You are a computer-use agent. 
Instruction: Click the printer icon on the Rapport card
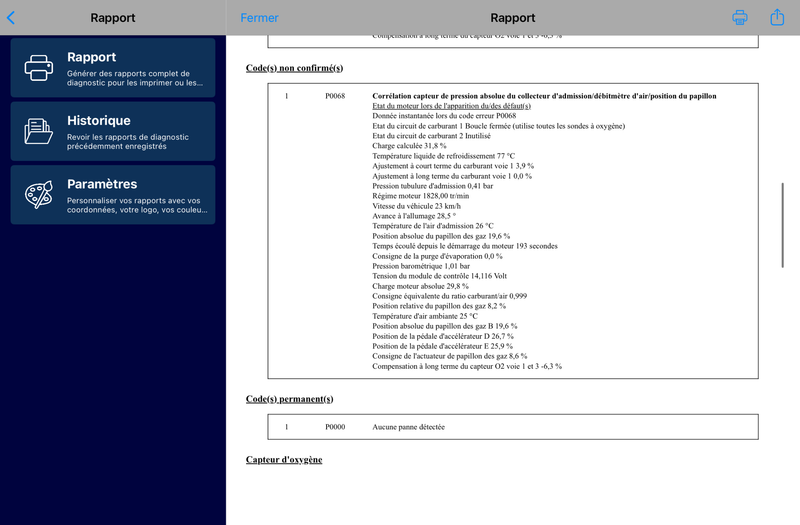(39, 68)
